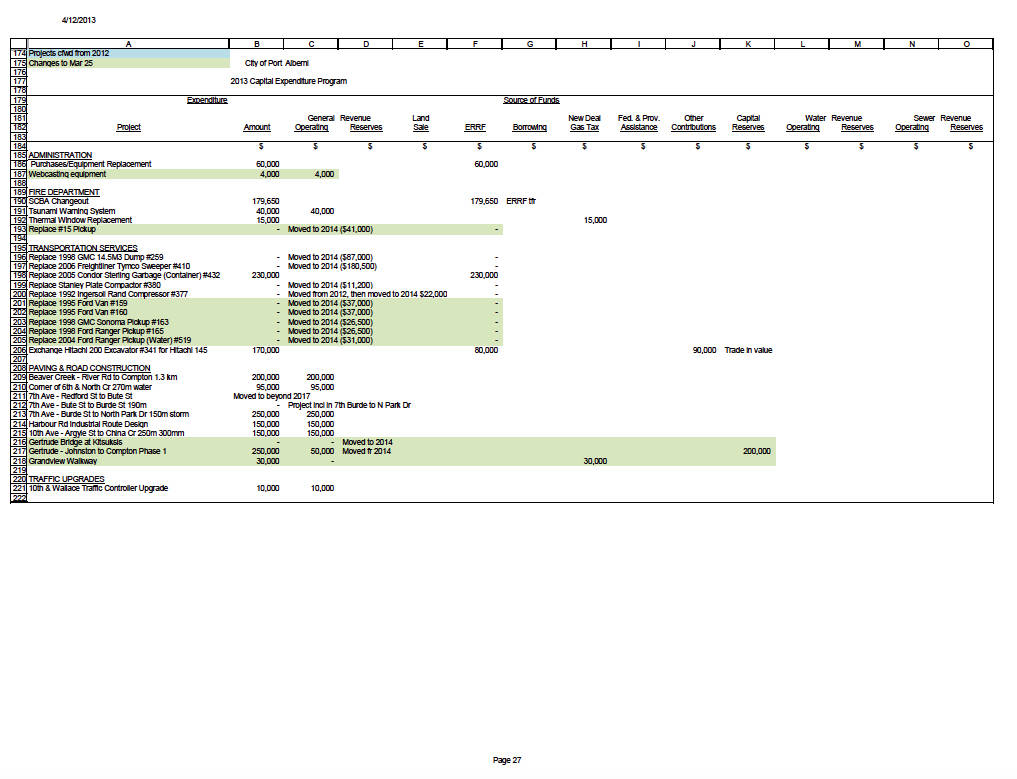
Task: Click the 'Source of Funds' heading
Action: [x=531, y=100]
